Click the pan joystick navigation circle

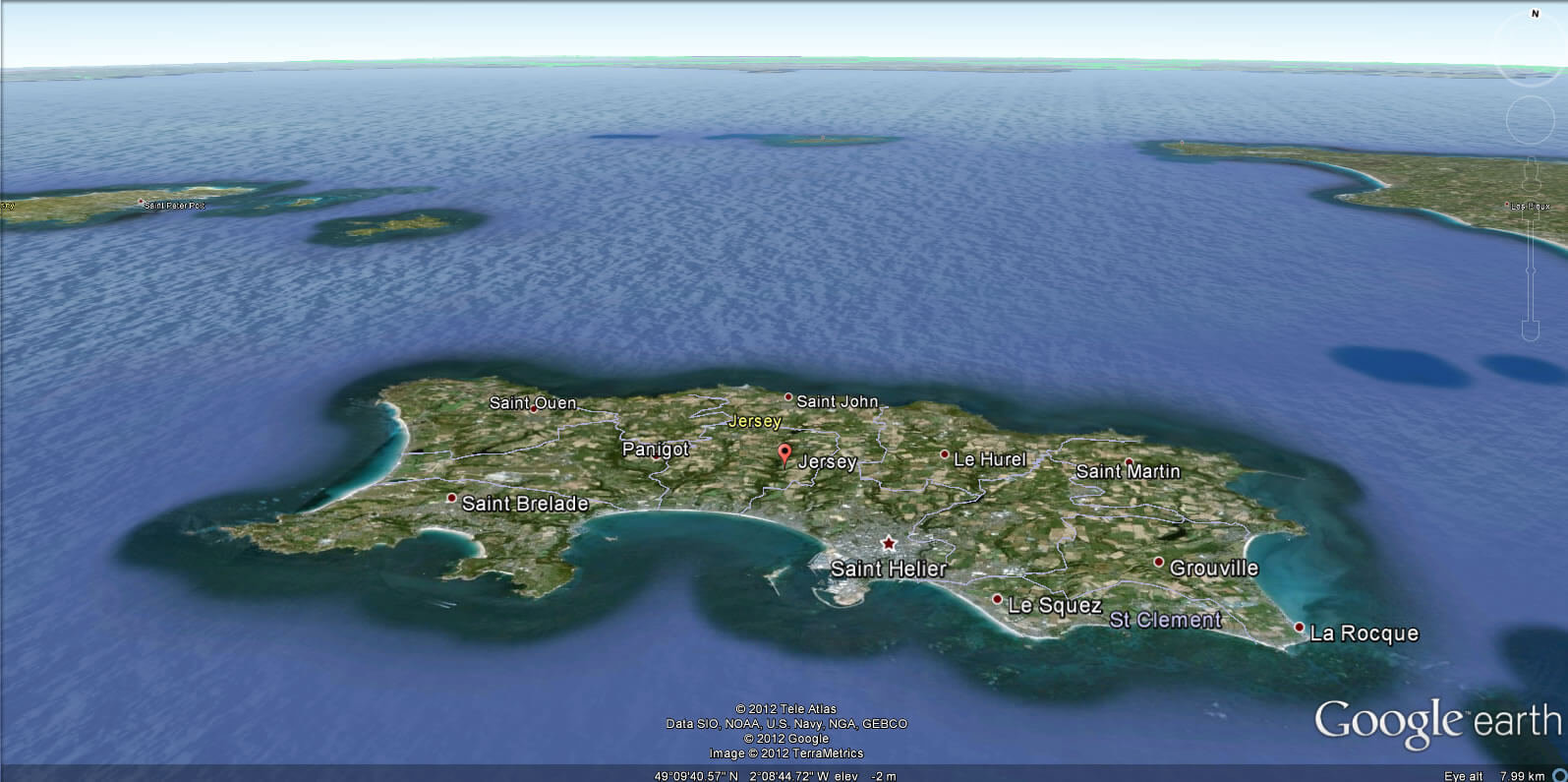(x=1530, y=119)
